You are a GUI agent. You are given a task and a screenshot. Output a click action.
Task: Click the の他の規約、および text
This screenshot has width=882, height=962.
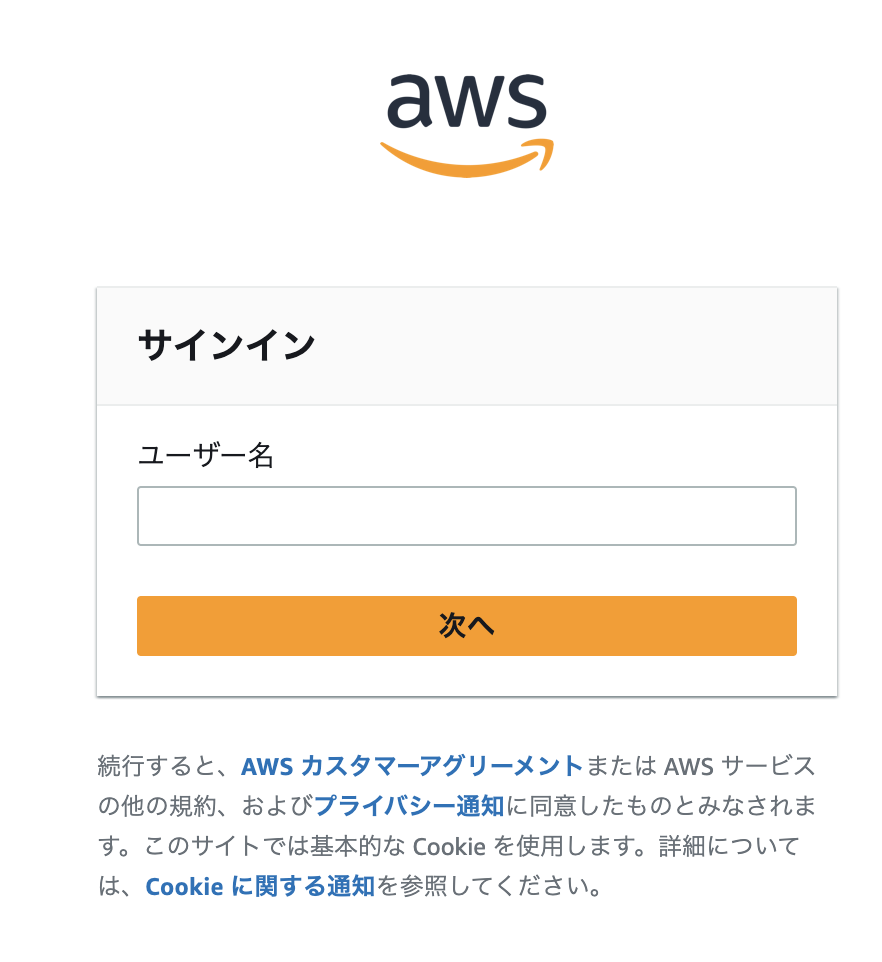coord(205,806)
